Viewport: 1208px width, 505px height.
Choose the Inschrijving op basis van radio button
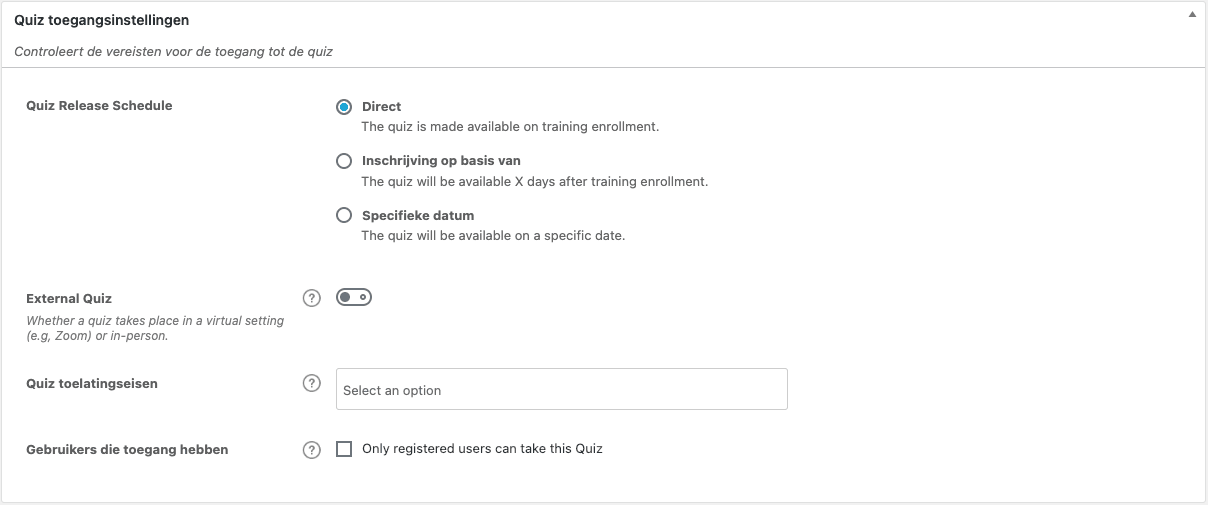pyautogui.click(x=344, y=161)
